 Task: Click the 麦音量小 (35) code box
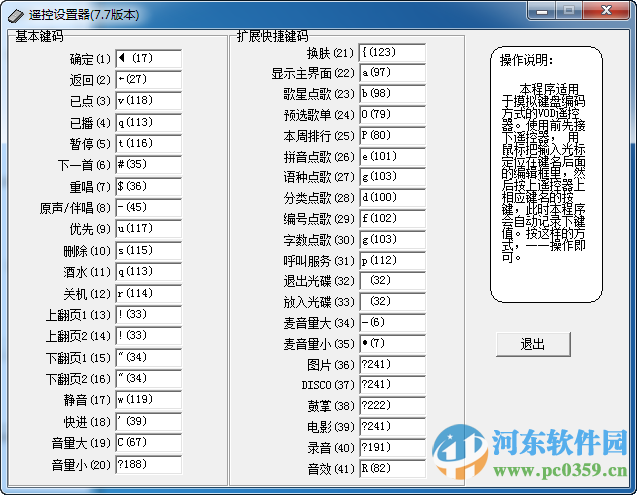(392, 344)
